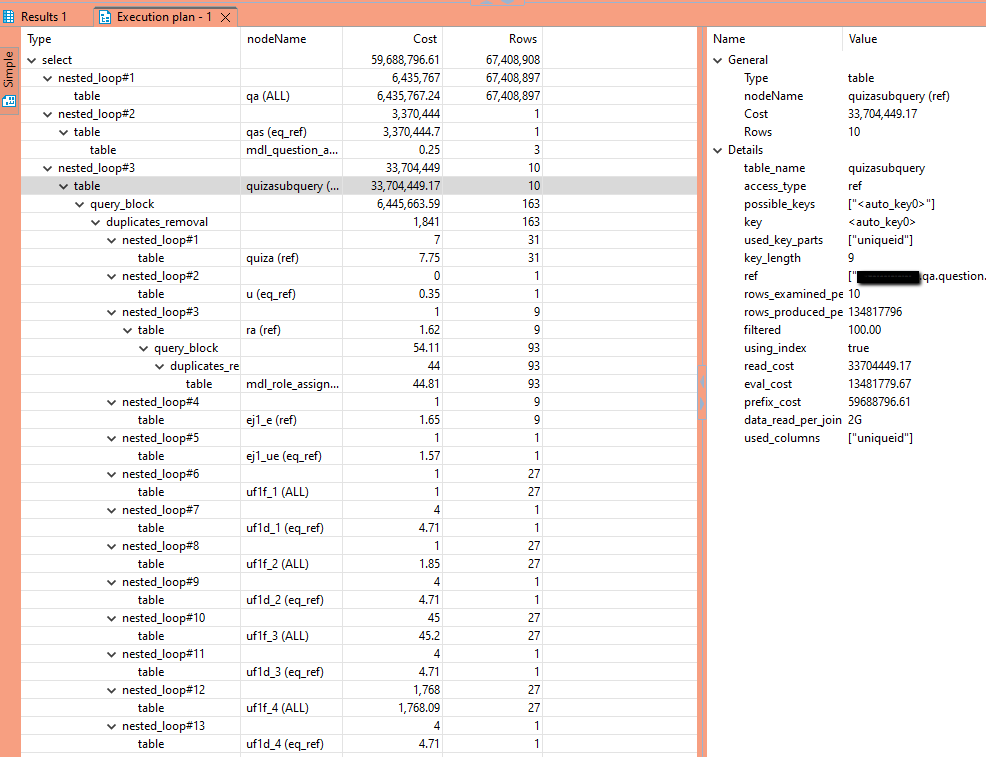Collapse the duplicates_removal node costing 1,841

(96, 223)
